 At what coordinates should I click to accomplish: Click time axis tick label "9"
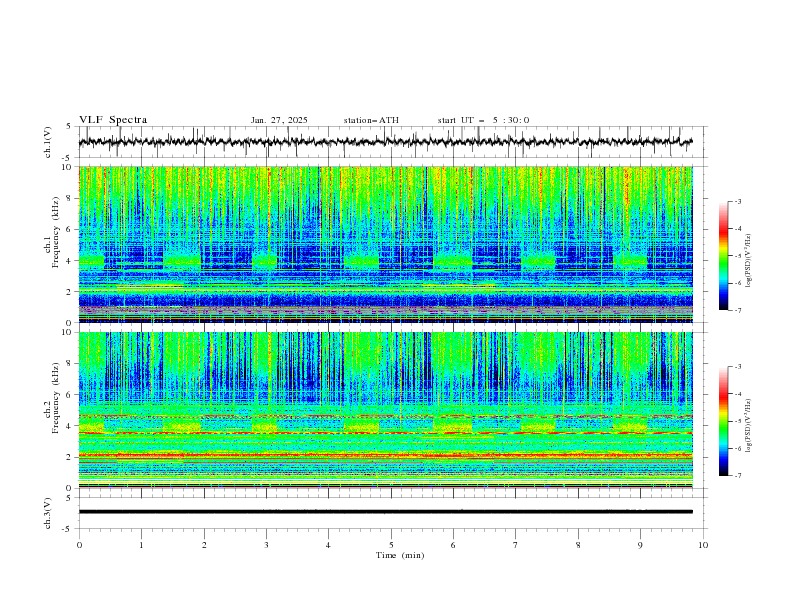pos(640,545)
